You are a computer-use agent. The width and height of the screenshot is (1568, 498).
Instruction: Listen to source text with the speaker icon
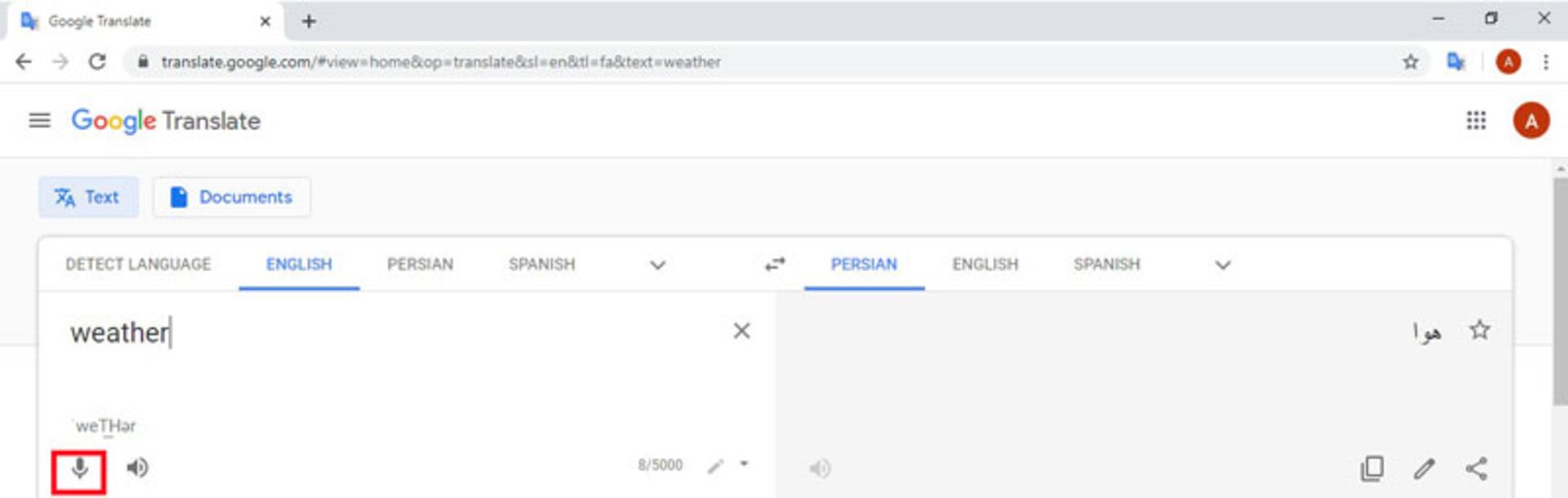click(x=137, y=468)
